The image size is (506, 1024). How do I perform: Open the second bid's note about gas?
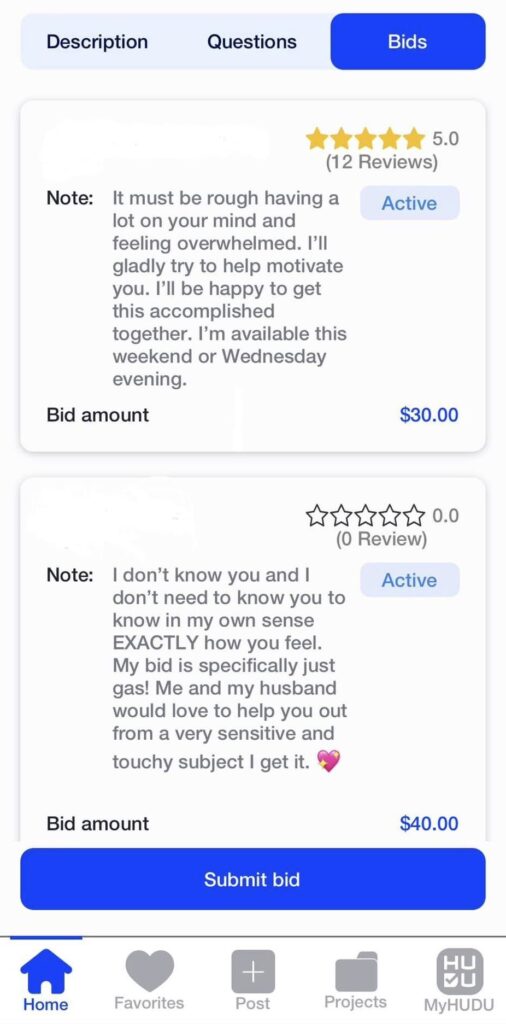click(229, 669)
